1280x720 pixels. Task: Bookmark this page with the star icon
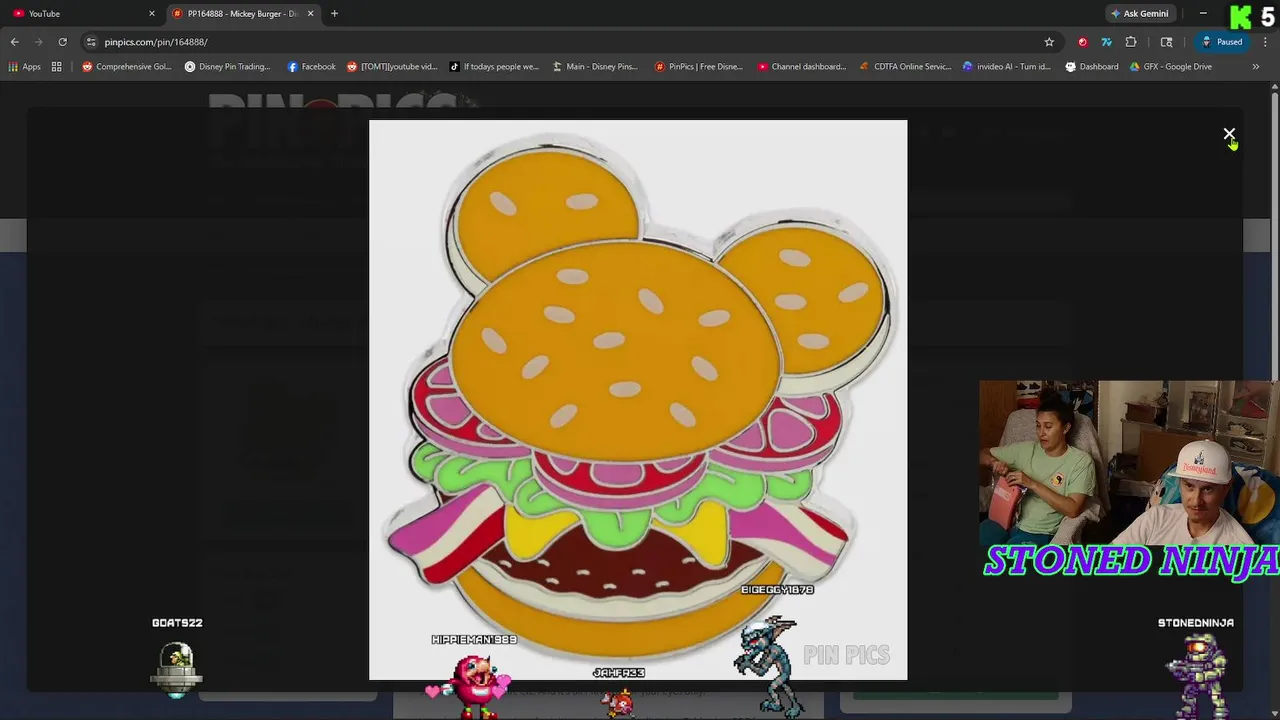(1049, 42)
